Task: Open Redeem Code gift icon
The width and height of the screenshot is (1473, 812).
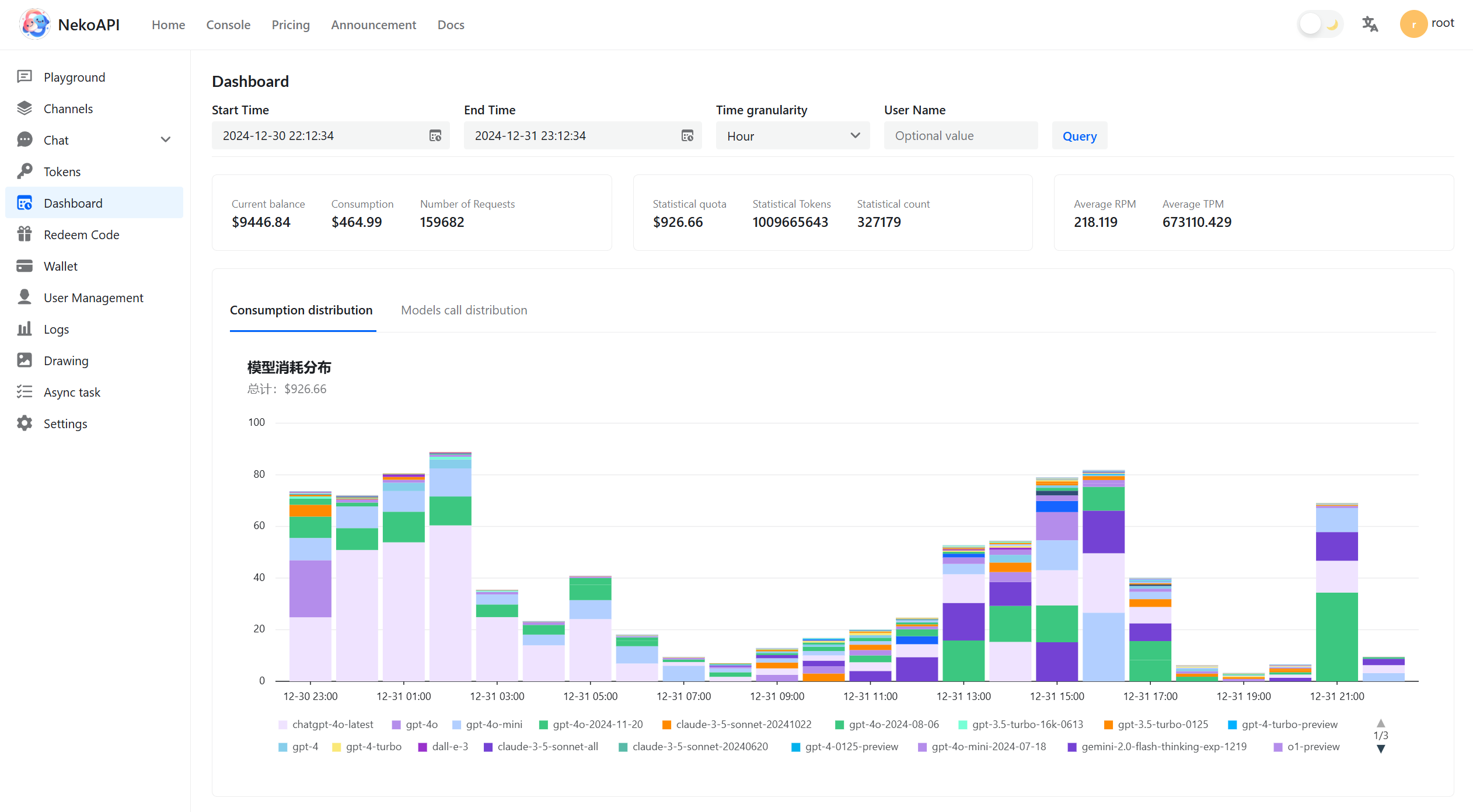Action: click(25, 235)
